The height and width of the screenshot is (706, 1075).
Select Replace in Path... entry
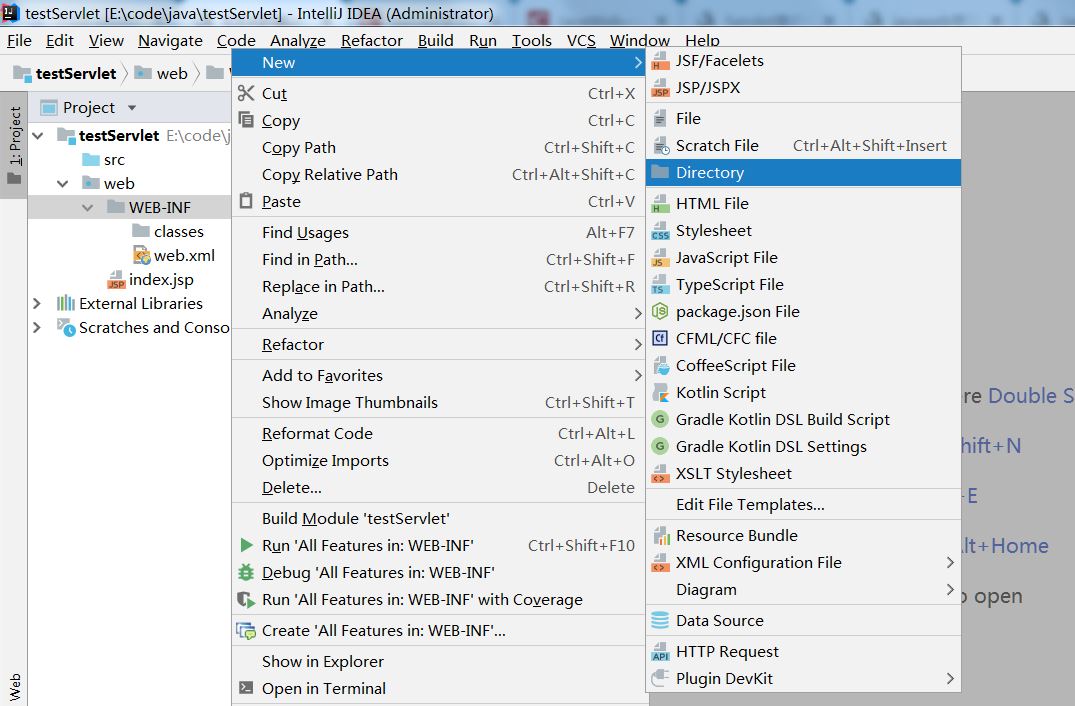coord(439,287)
